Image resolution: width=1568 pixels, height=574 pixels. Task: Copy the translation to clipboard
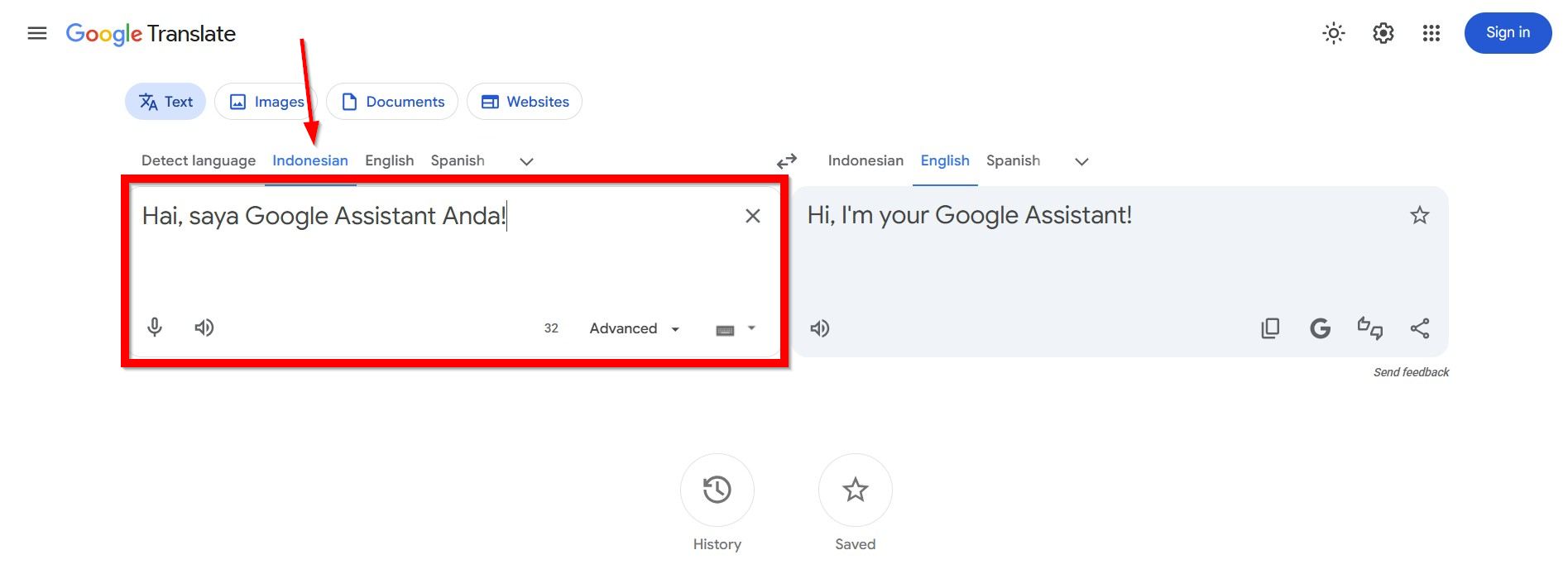[x=1270, y=328]
